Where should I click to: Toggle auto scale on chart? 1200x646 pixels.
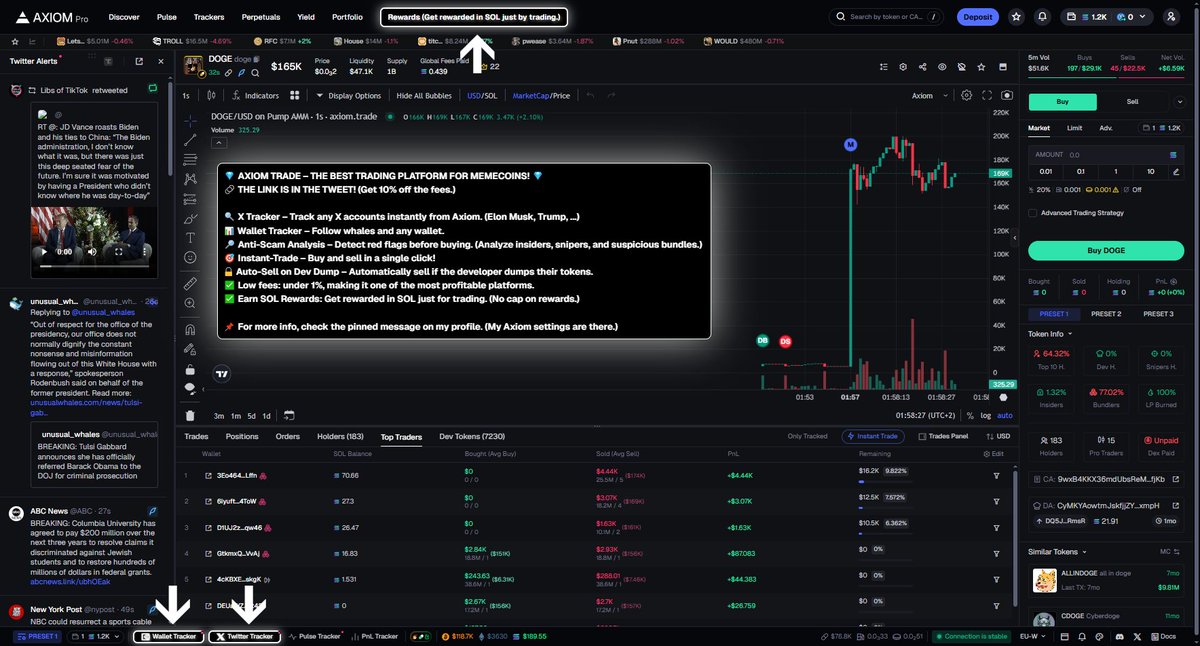click(x=1004, y=415)
